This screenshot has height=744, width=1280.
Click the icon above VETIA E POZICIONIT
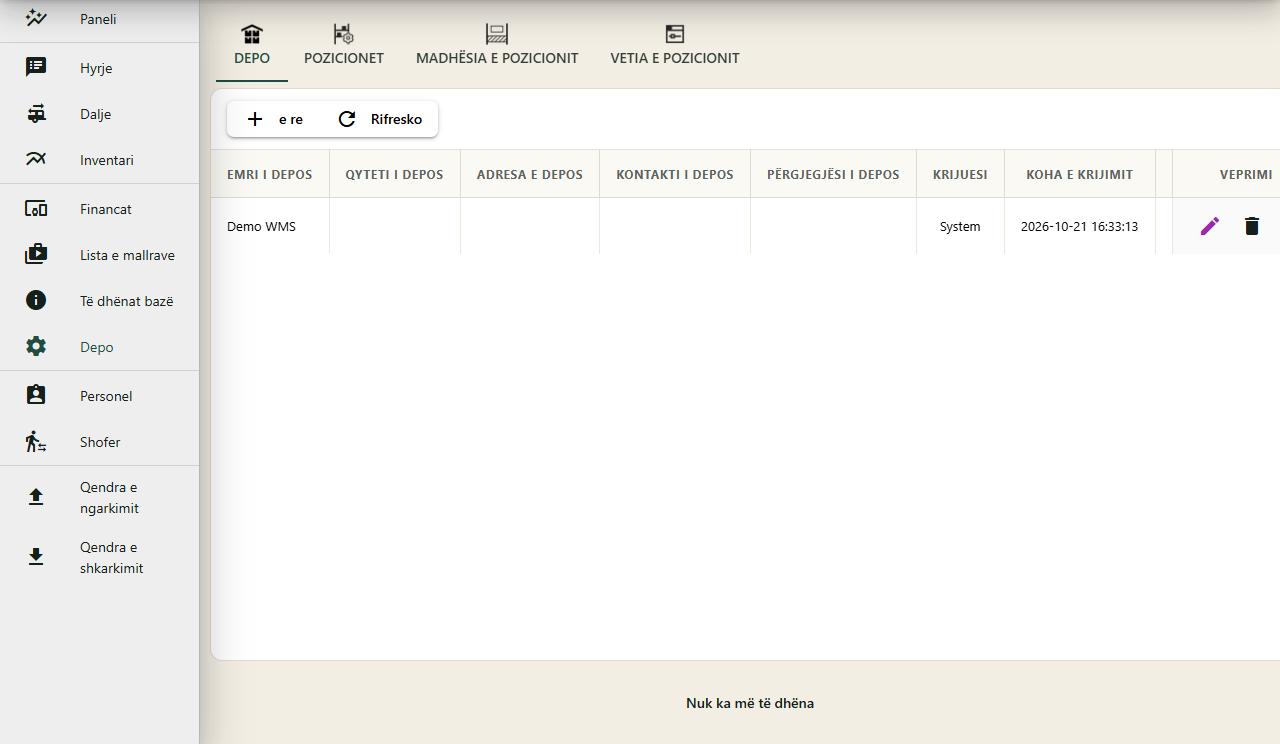click(675, 34)
